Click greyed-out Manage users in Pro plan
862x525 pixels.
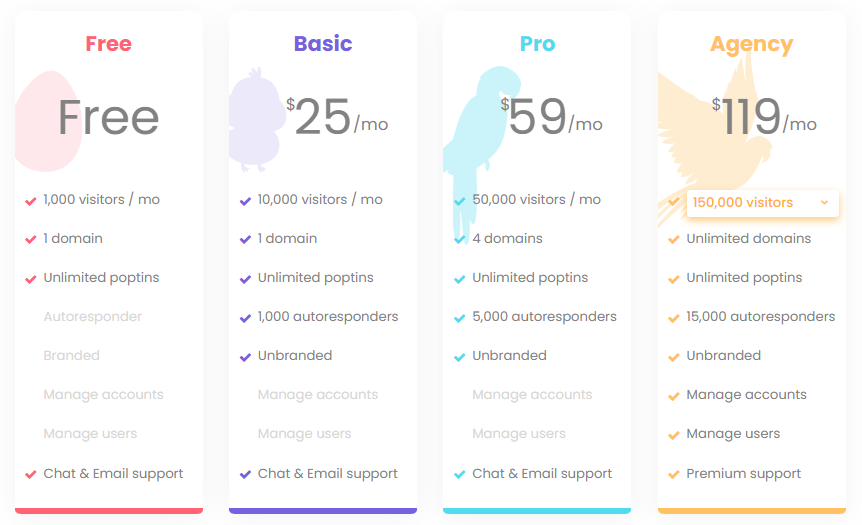[519, 434]
